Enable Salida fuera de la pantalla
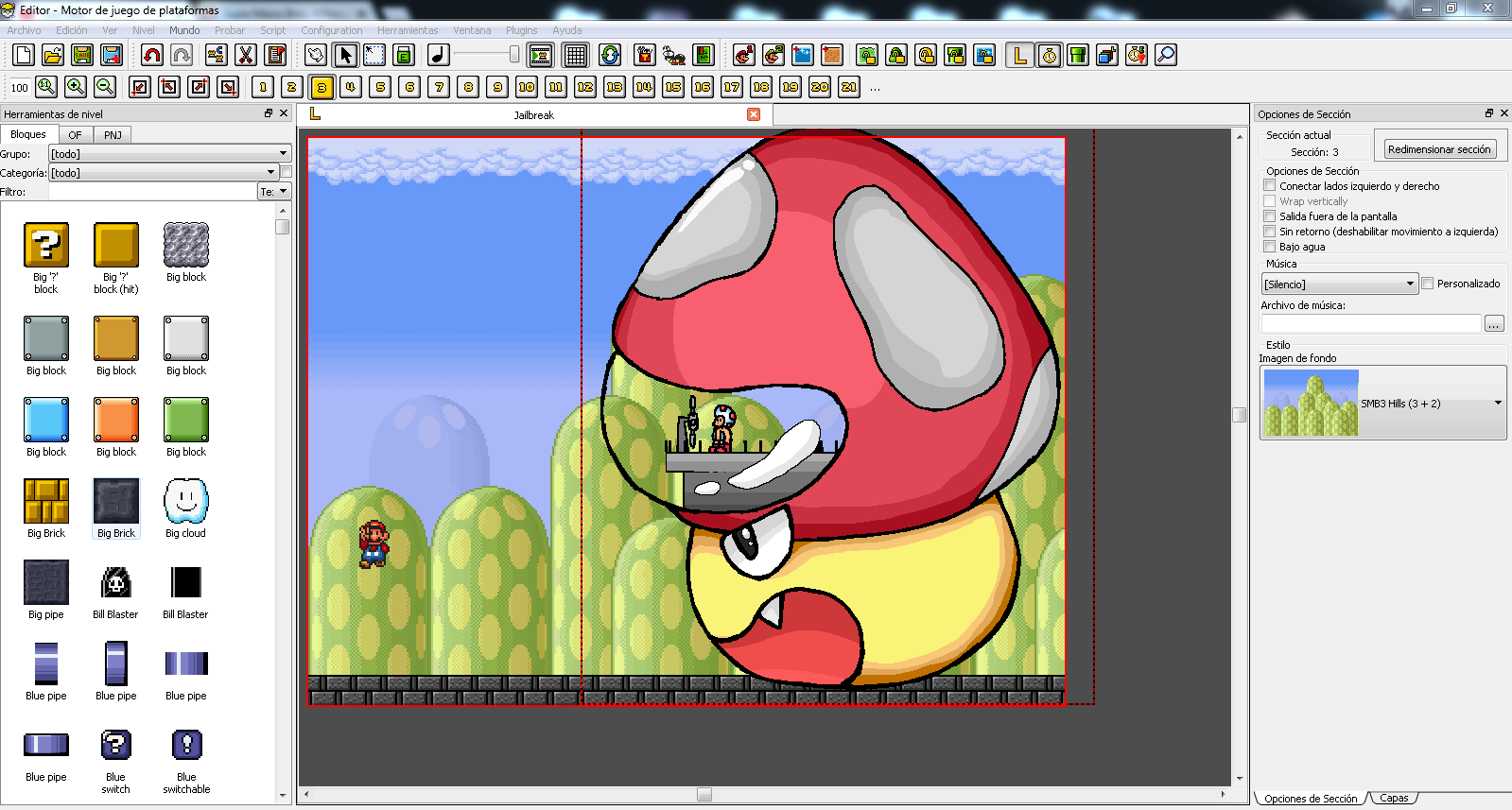Viewport: 1512px width, 810px height. [x=1270, y=216]
